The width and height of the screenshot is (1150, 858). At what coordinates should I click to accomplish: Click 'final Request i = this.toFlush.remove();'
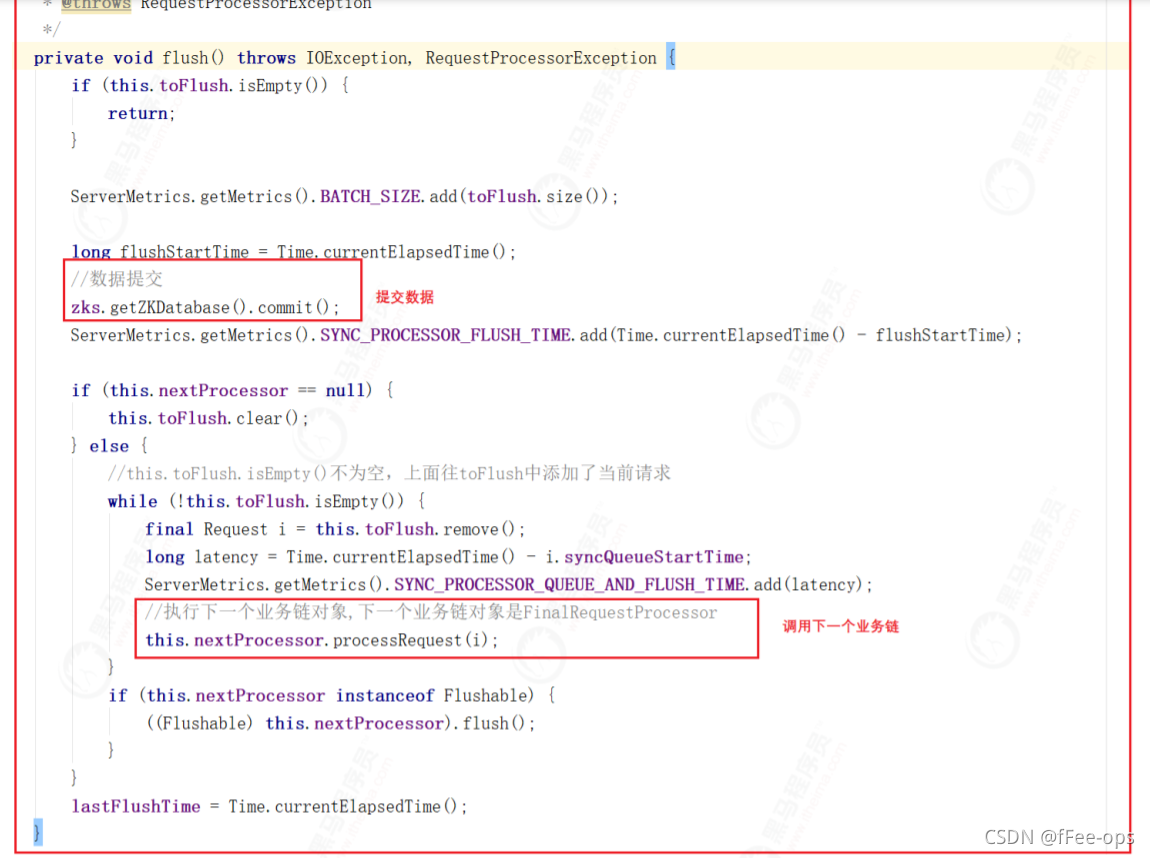[x=334, y=529]
